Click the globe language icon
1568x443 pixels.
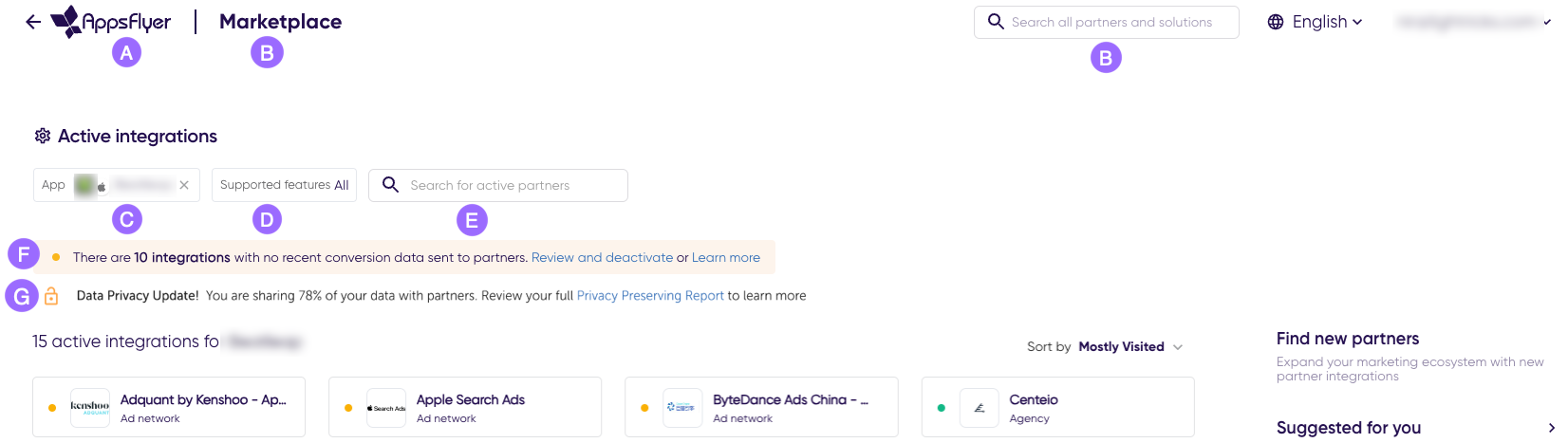[1276, 22]
